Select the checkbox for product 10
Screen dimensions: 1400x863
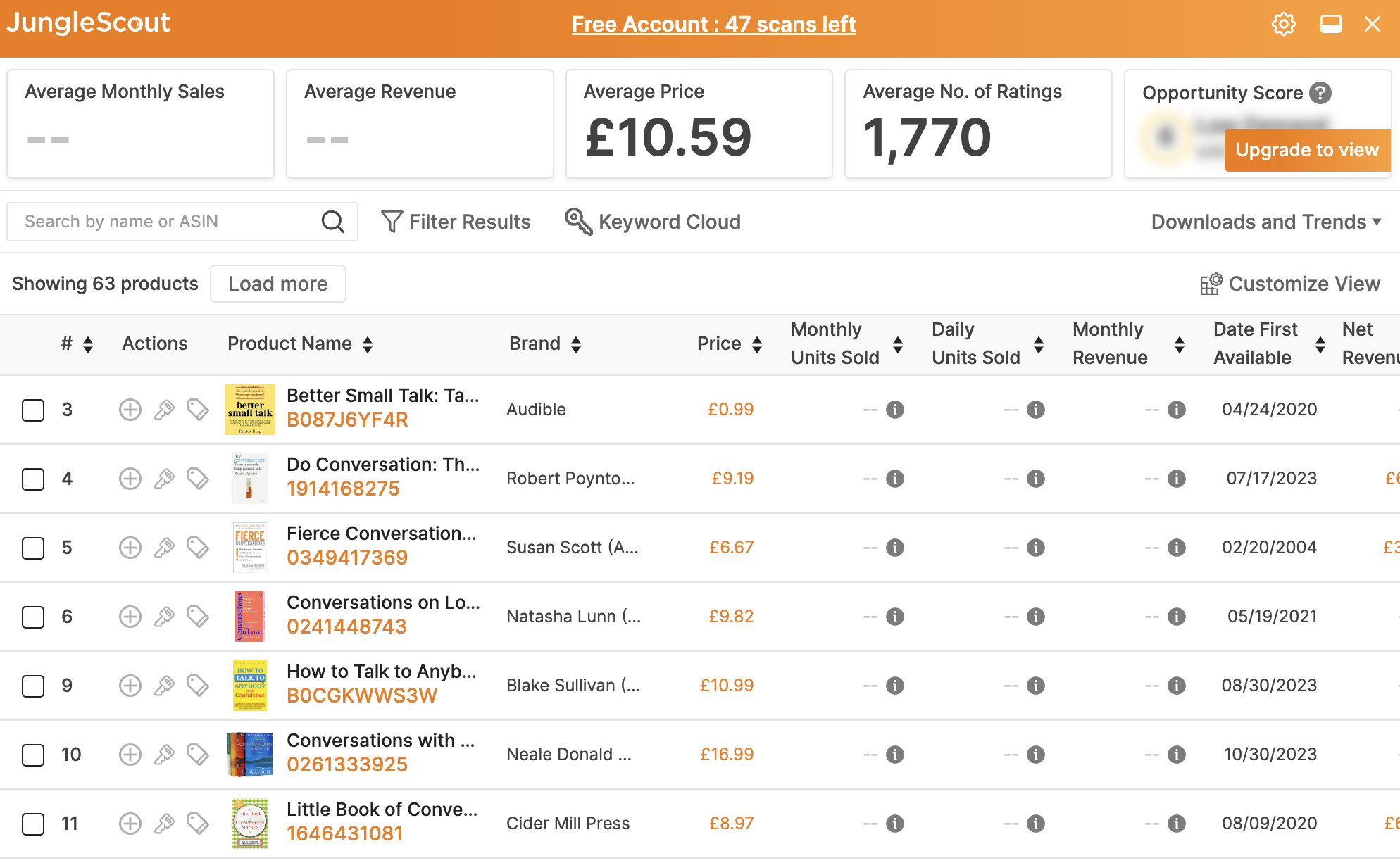[33, 755]
